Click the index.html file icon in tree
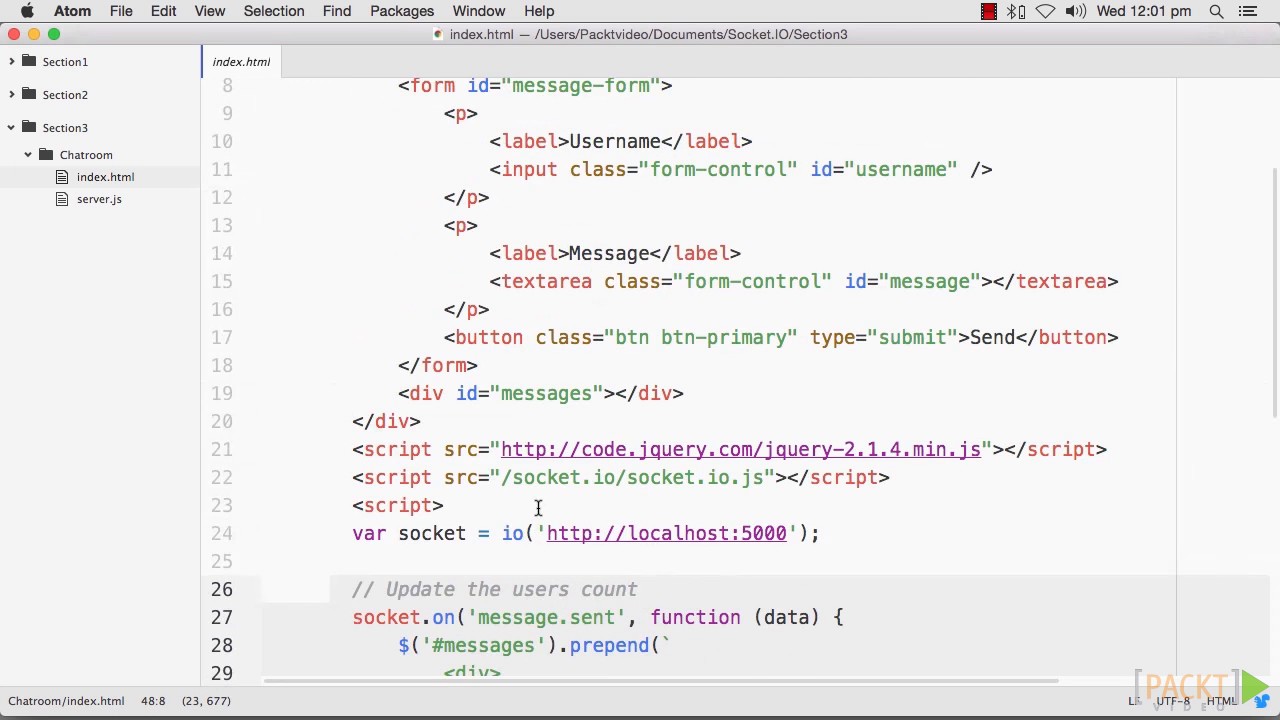 point(62,177)
